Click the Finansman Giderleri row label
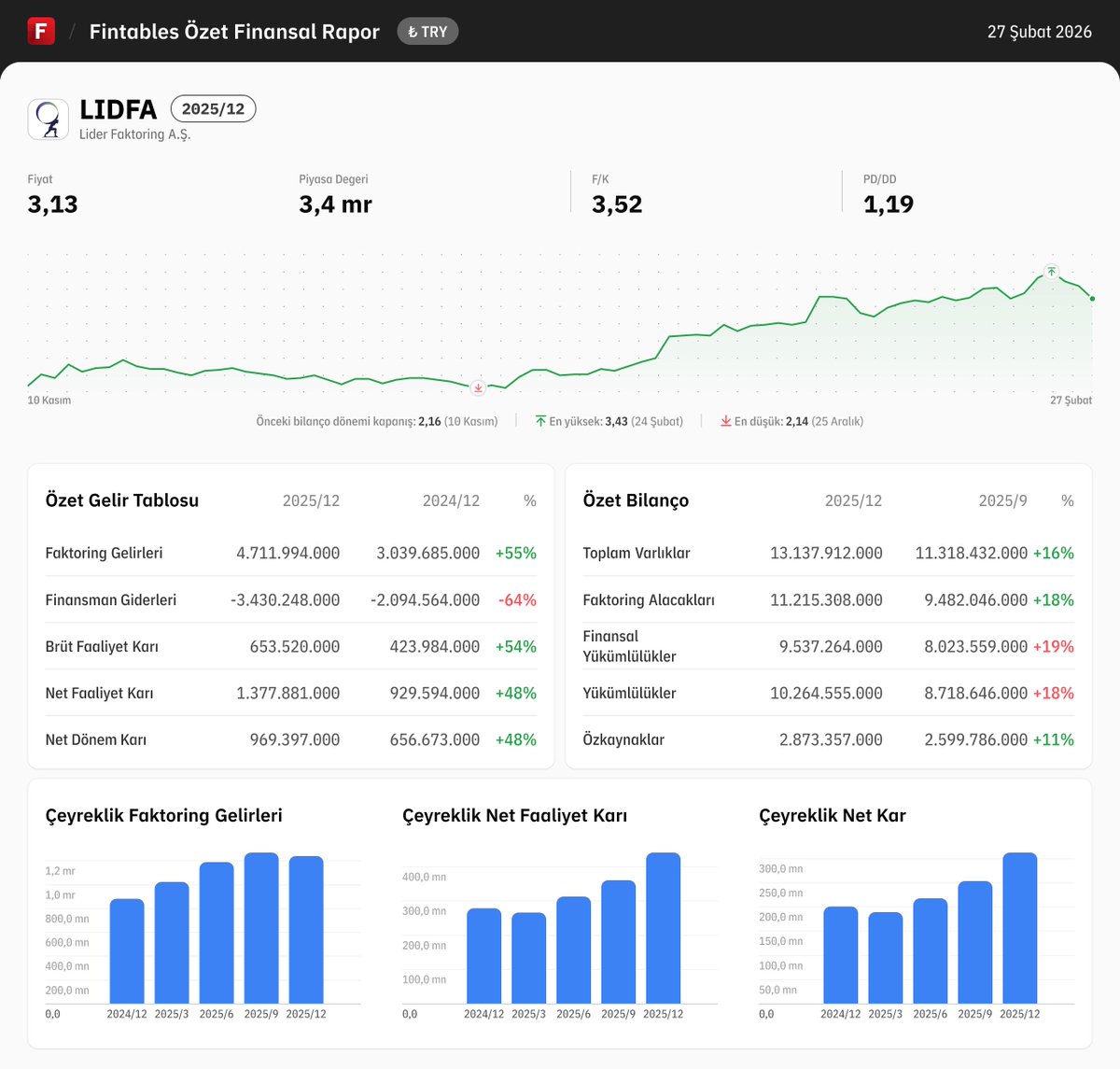 click(x=111, y=599)
